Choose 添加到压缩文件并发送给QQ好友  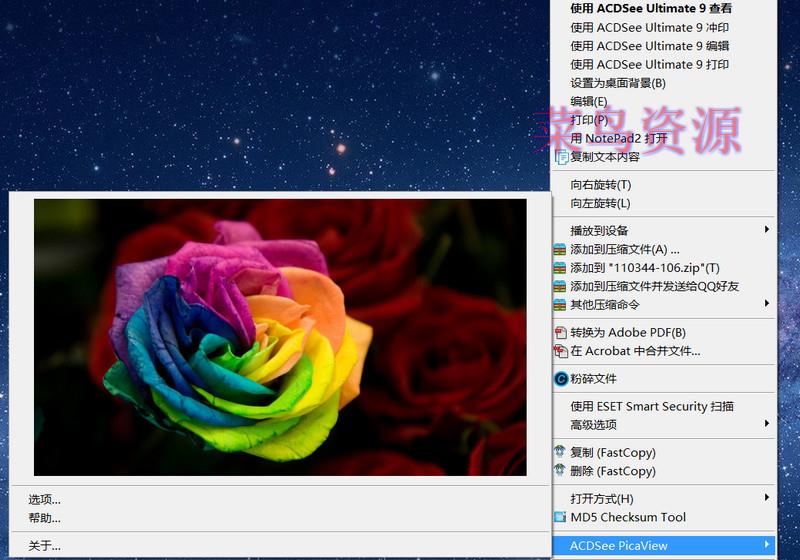654,286
